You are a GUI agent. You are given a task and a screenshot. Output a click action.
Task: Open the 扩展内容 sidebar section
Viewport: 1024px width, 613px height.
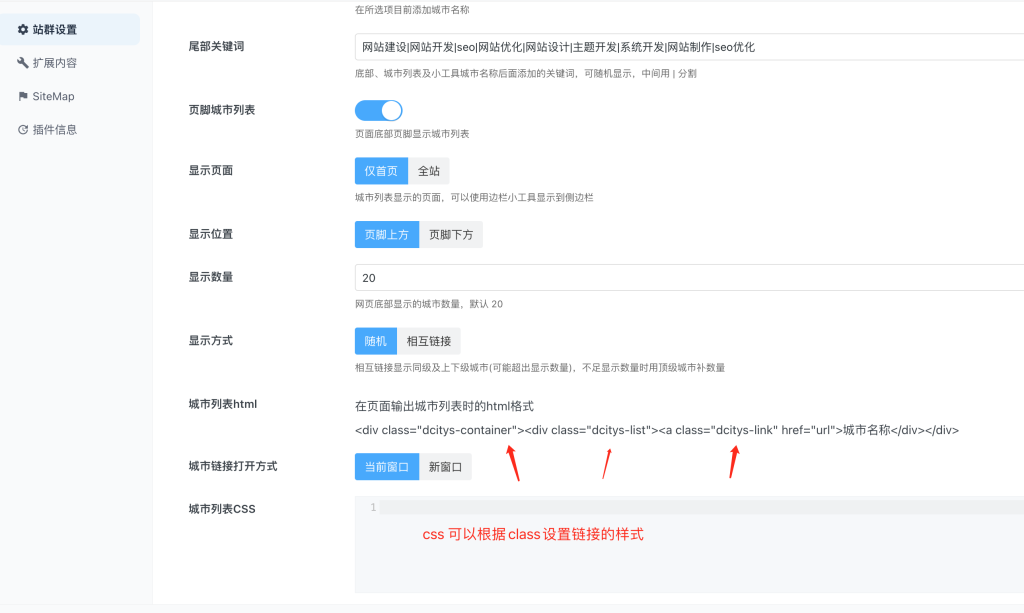pyautogui.click(x=54, y=63)
